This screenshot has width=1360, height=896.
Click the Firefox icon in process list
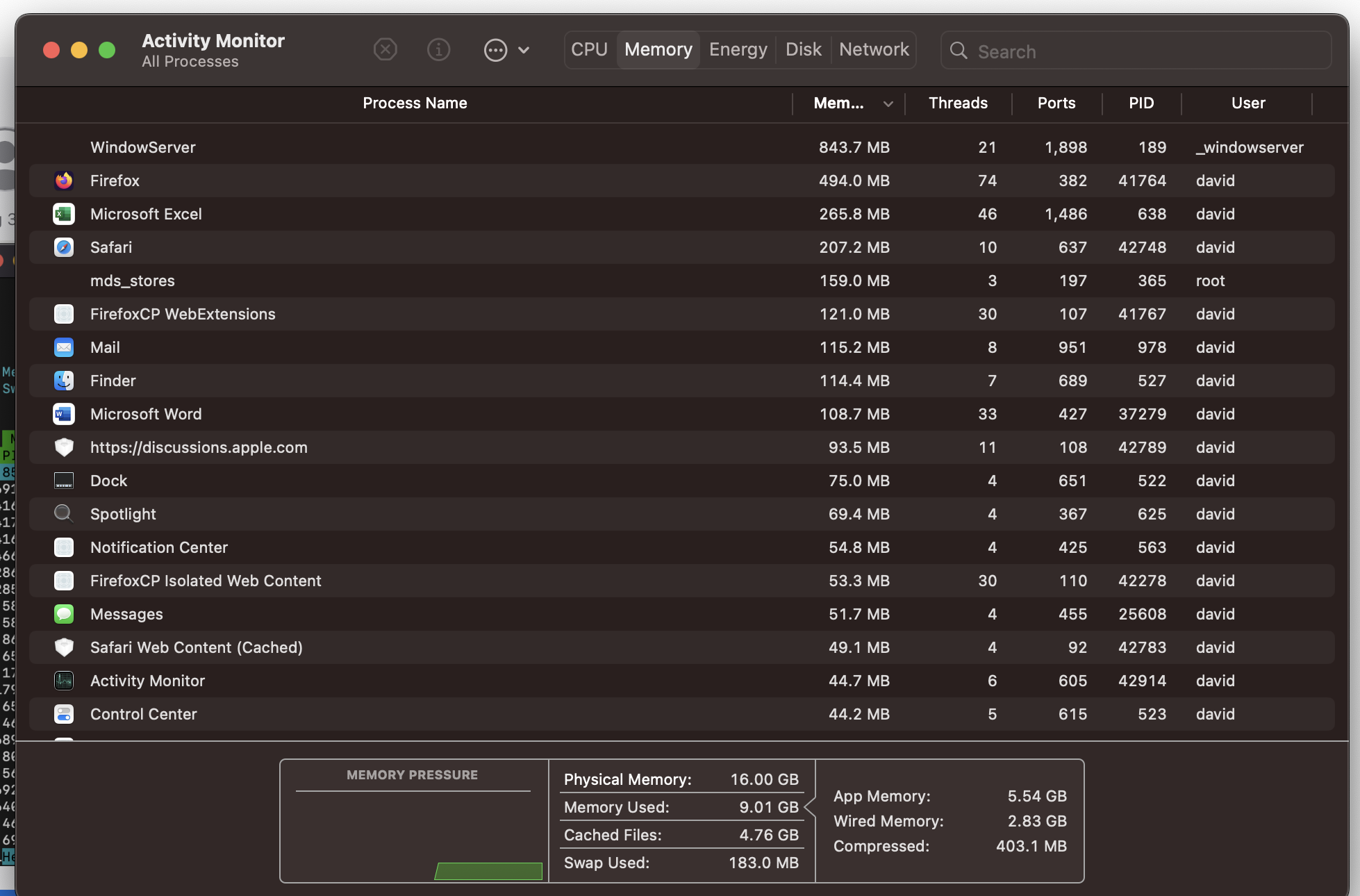(64, 181)
